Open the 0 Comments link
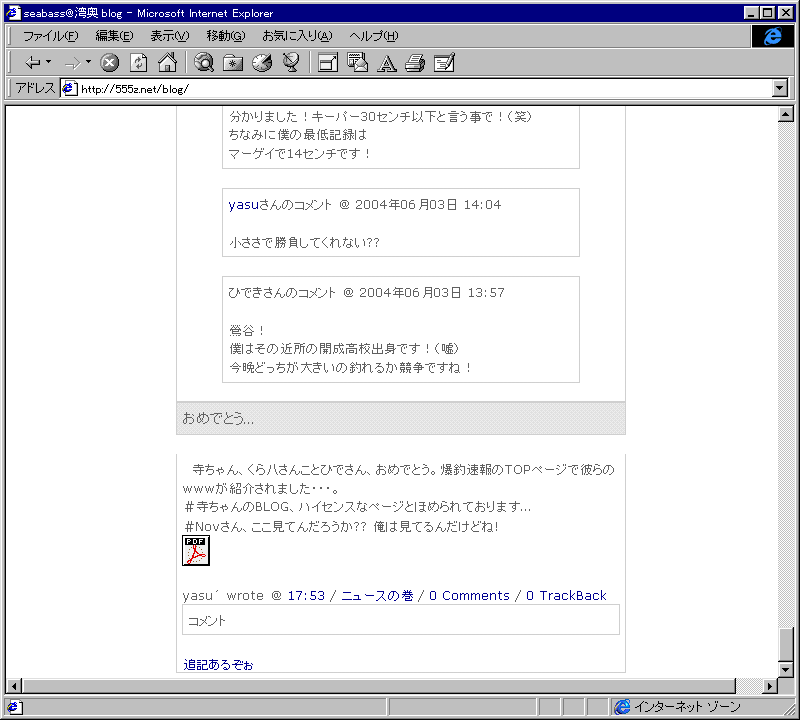 click(469, 595)
